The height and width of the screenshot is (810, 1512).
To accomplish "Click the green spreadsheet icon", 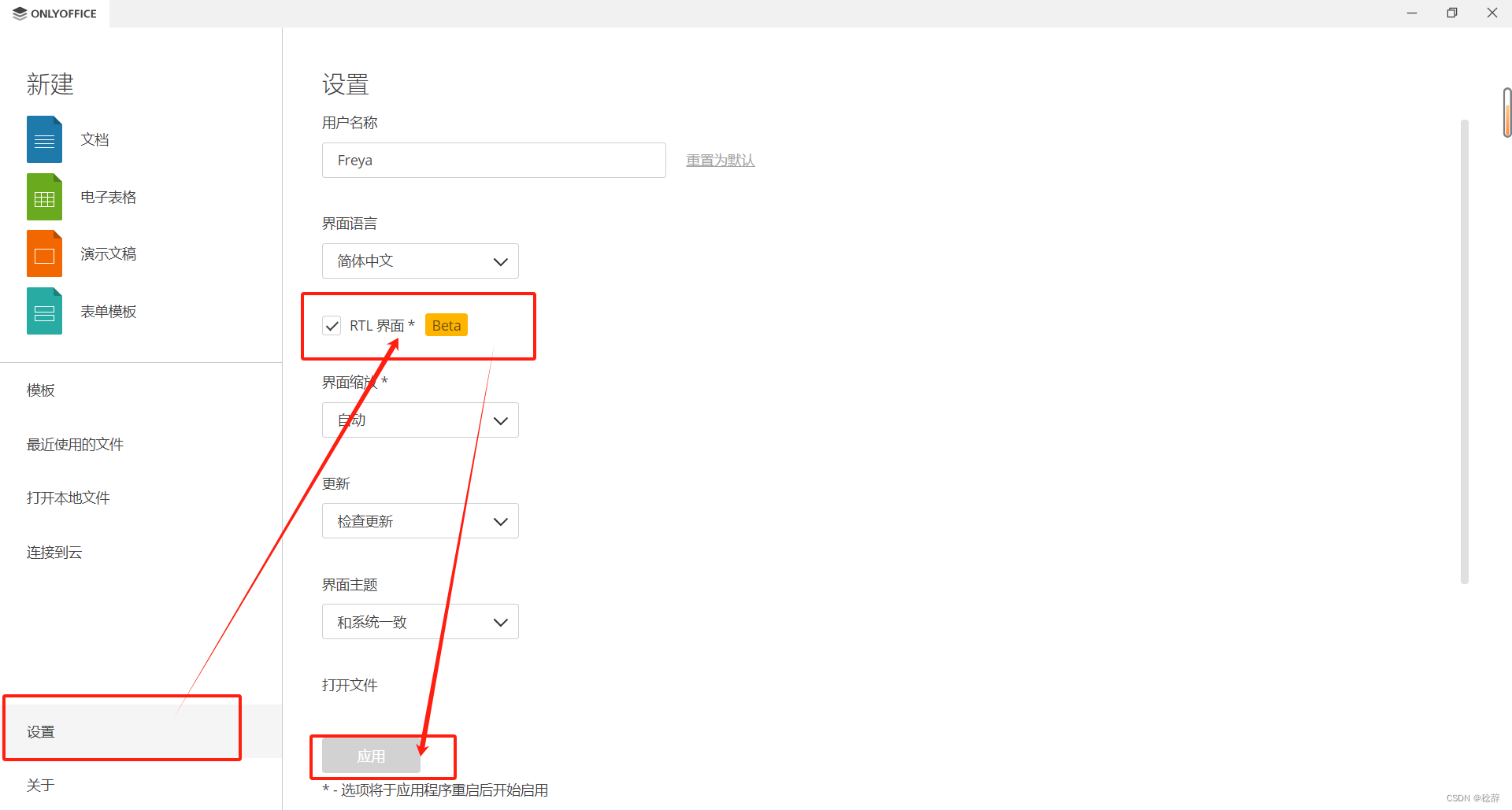I will (x=44, y=197).
